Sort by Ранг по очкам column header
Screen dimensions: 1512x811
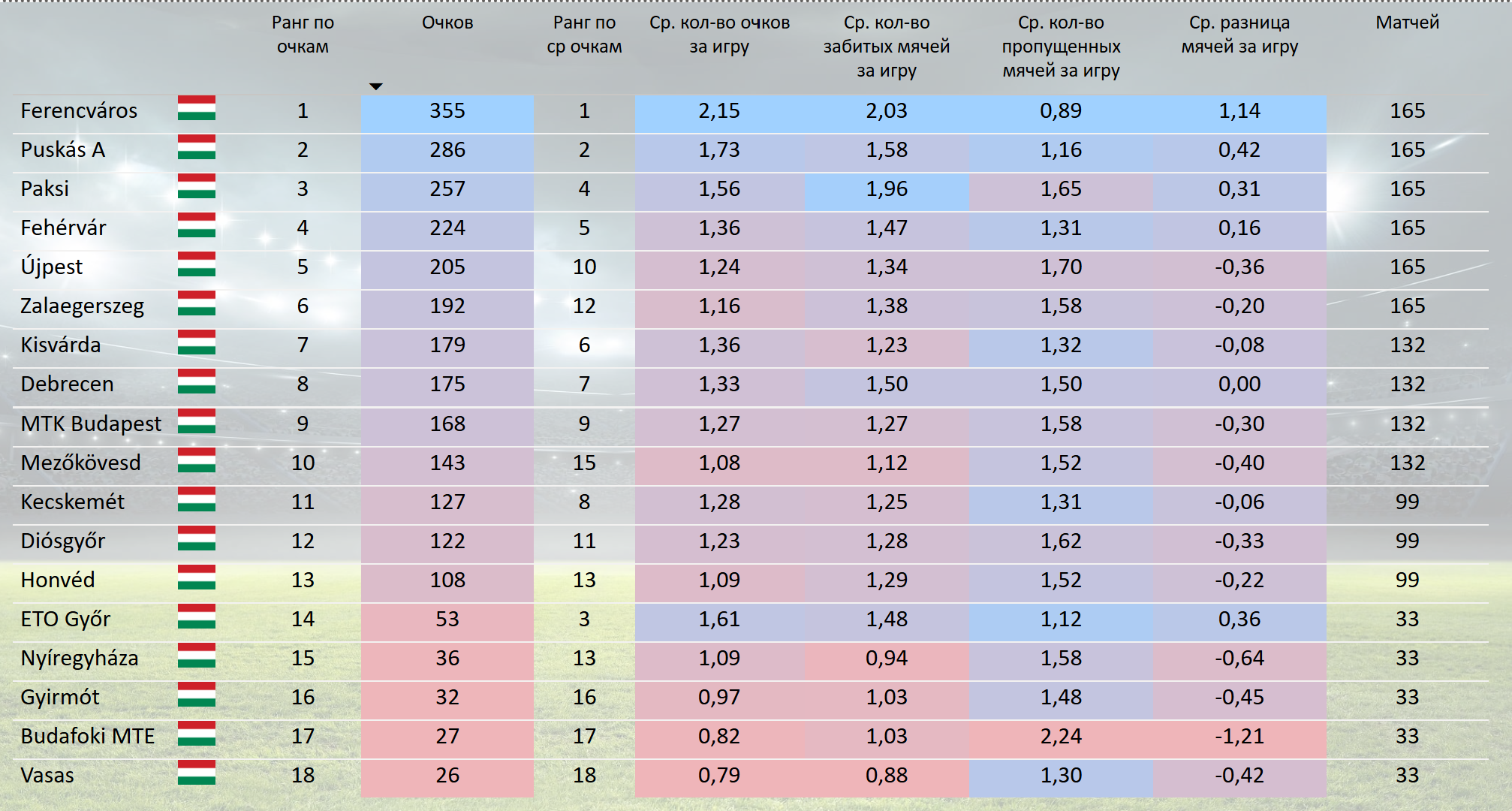[x=303, y=35]
